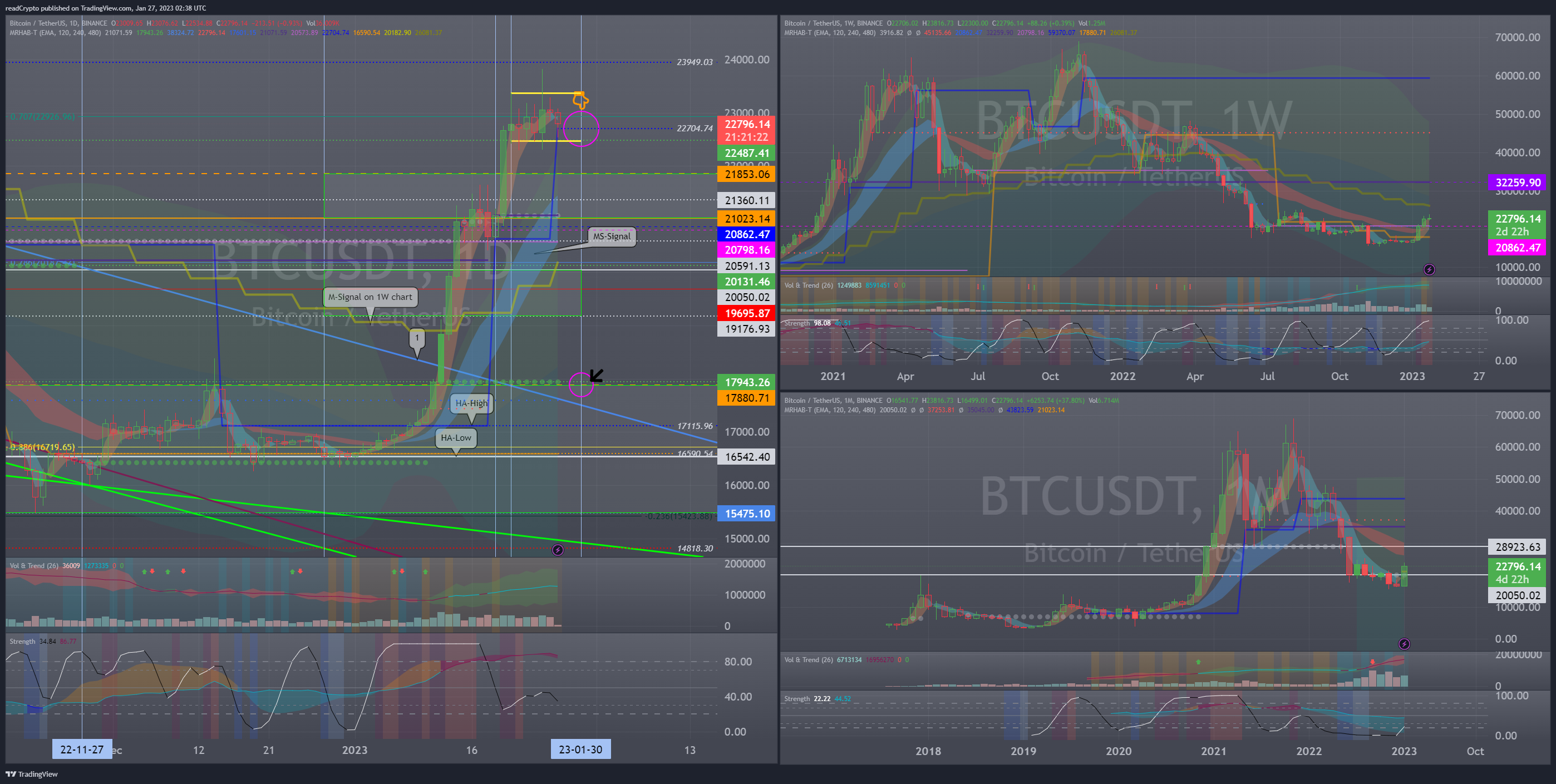
Task: Click MRHAB-T indicator legend on daily chart
Action: 55,33
